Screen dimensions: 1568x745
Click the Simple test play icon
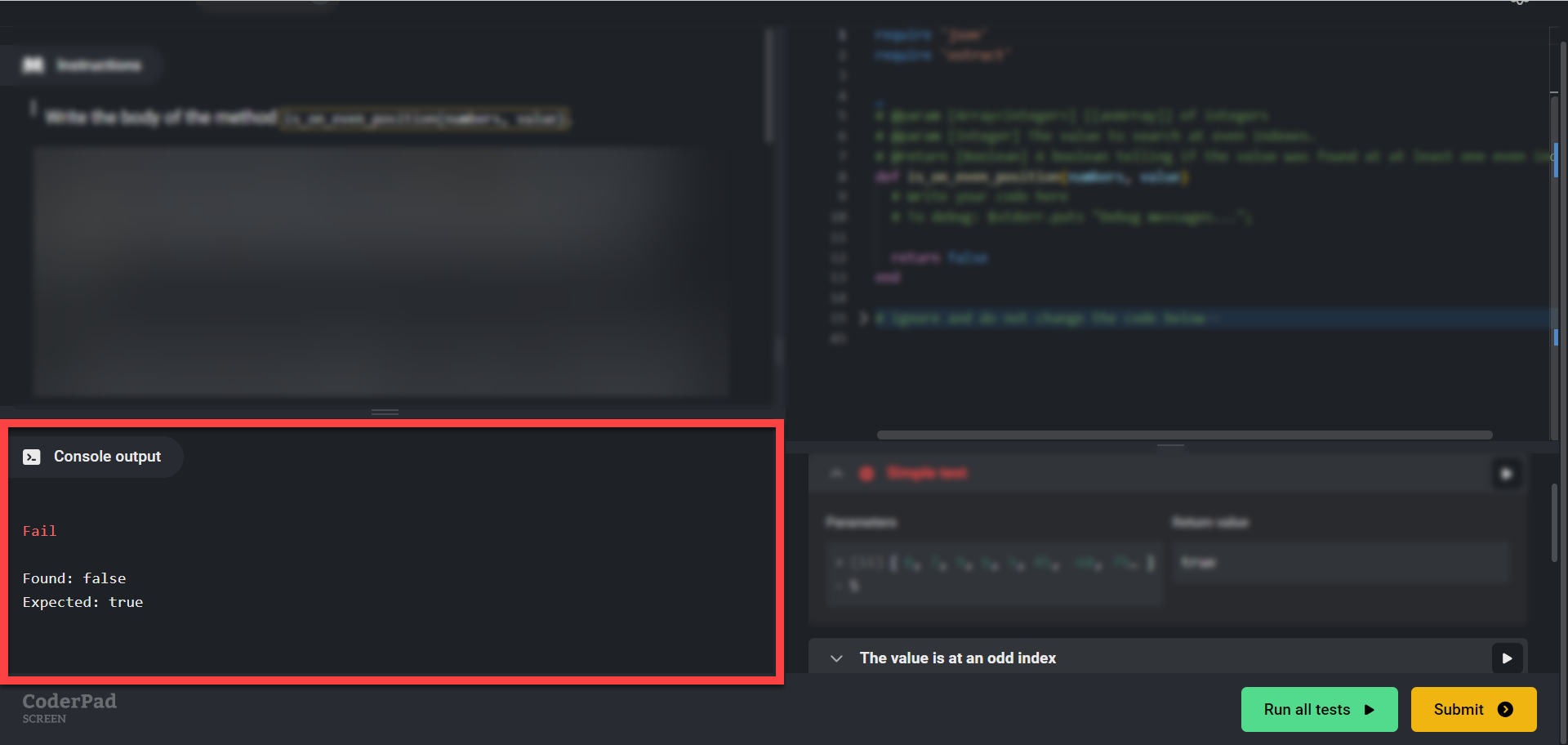[x=1507, y=474]
